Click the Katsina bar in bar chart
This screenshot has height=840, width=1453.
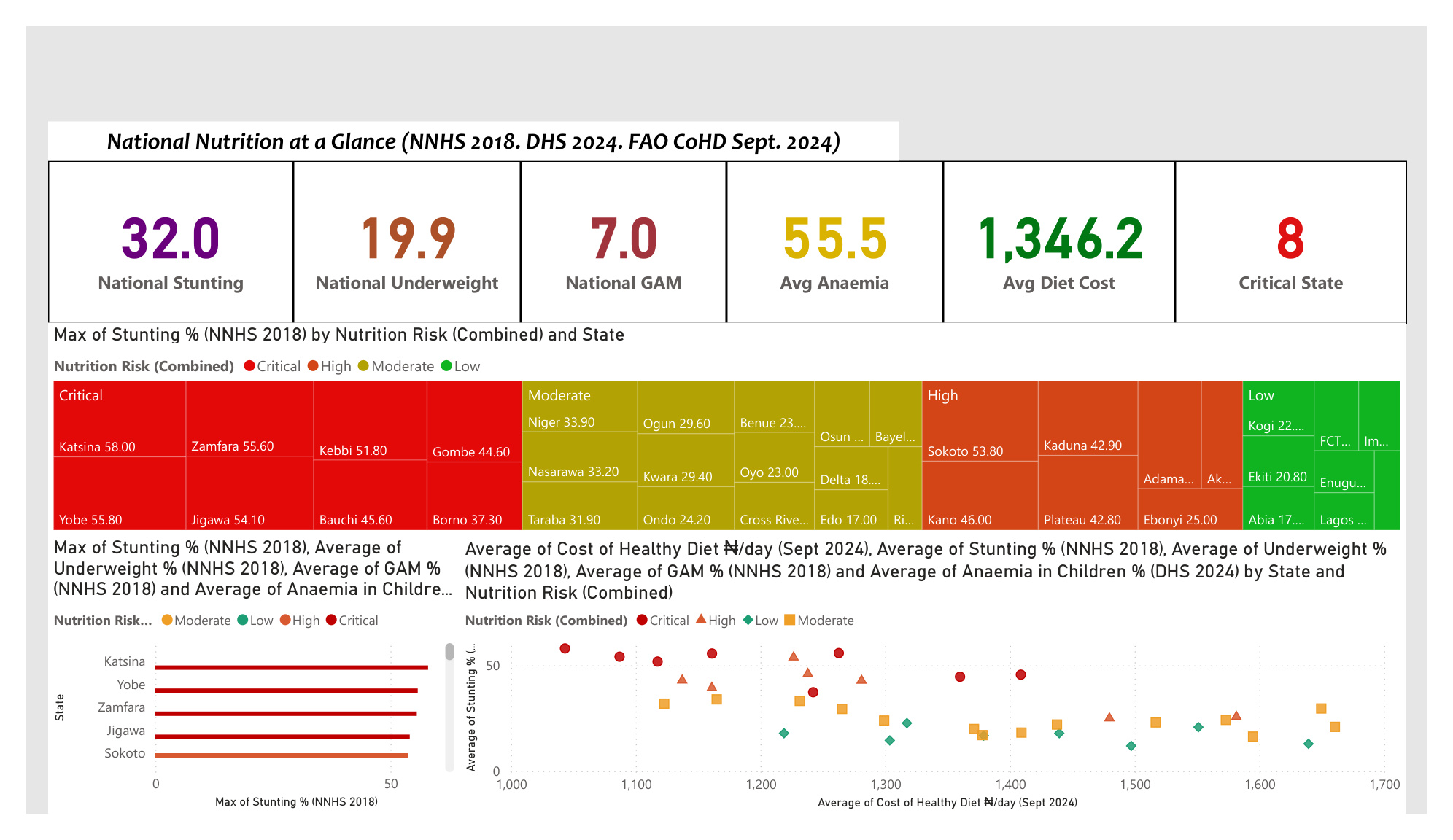click(292, 667)
